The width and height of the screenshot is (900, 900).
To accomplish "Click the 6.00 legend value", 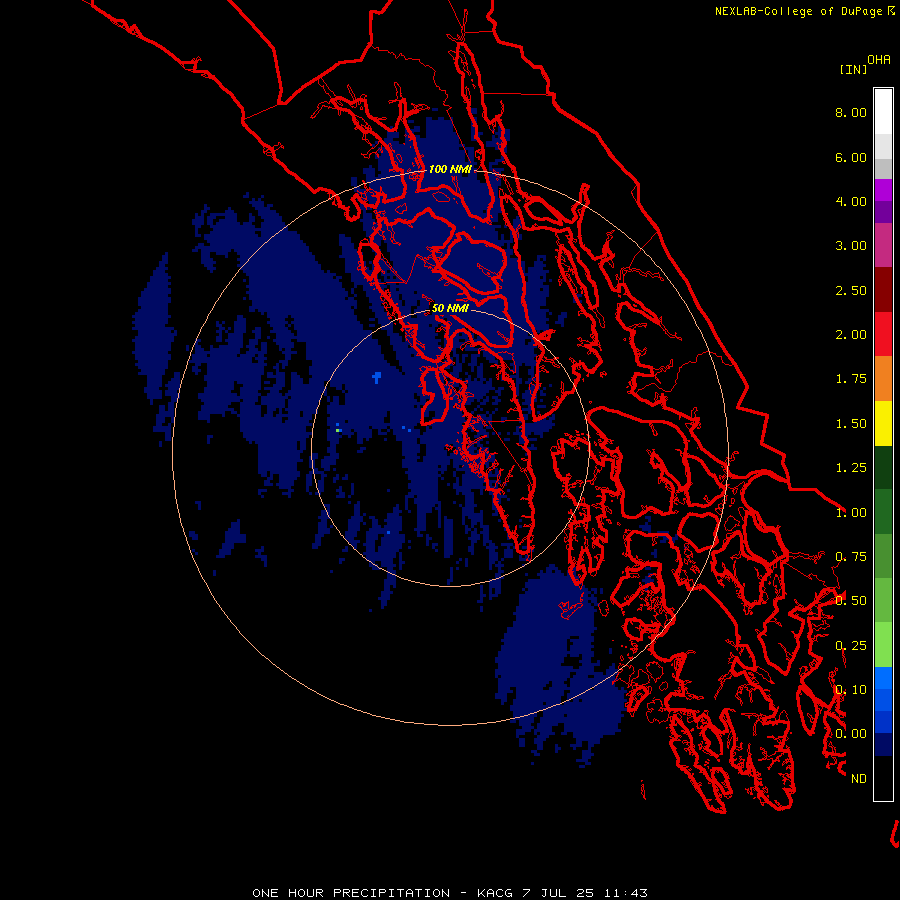I will (851, 157).
